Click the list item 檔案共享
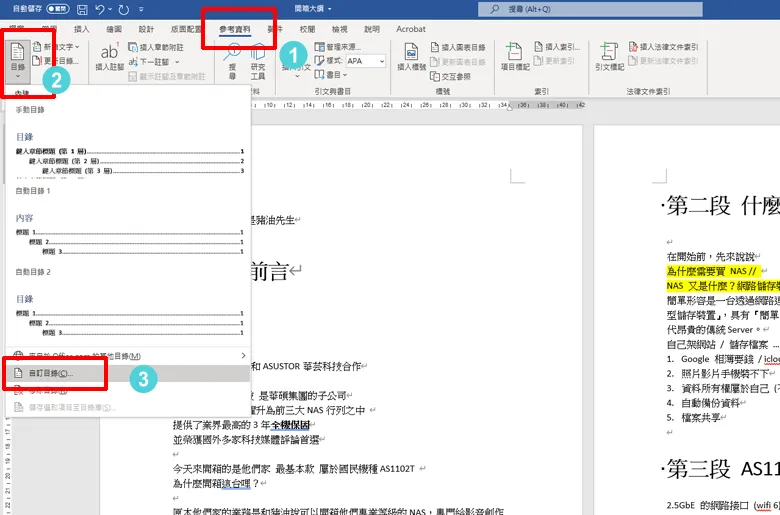The width and height of the screenshot is (780, 515). (701, 417)
